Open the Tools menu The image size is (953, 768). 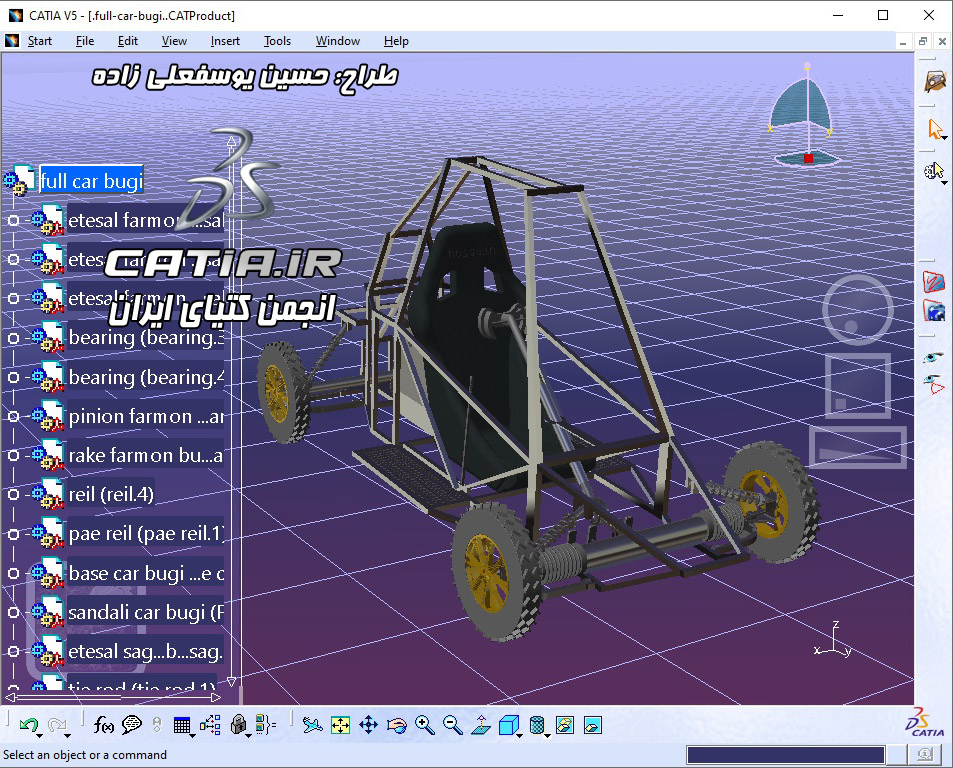coord(277,41)
